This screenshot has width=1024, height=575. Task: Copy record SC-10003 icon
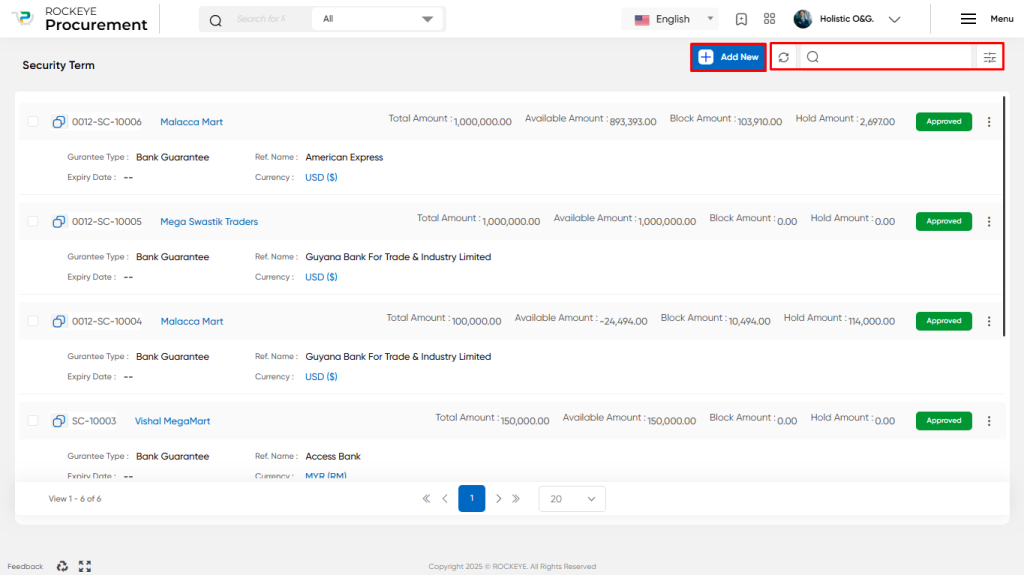[59, 421]
